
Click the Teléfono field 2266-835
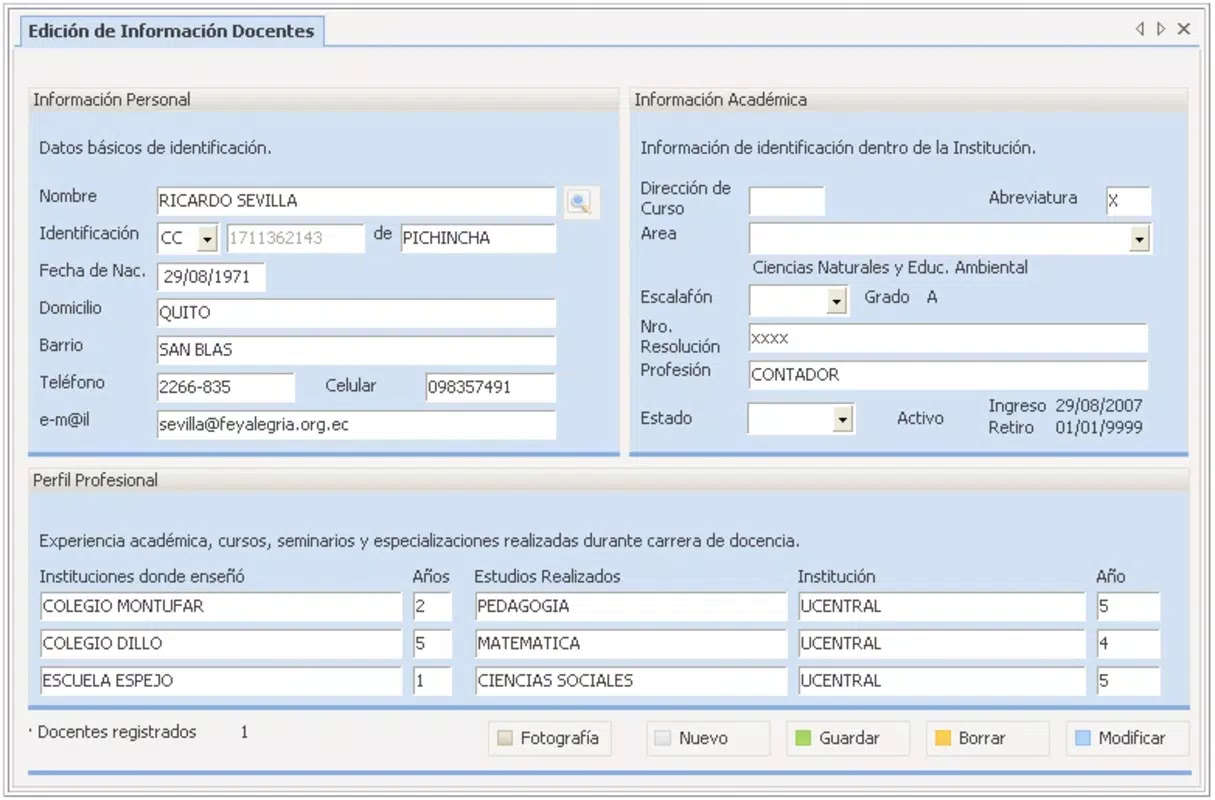(226, 387)
